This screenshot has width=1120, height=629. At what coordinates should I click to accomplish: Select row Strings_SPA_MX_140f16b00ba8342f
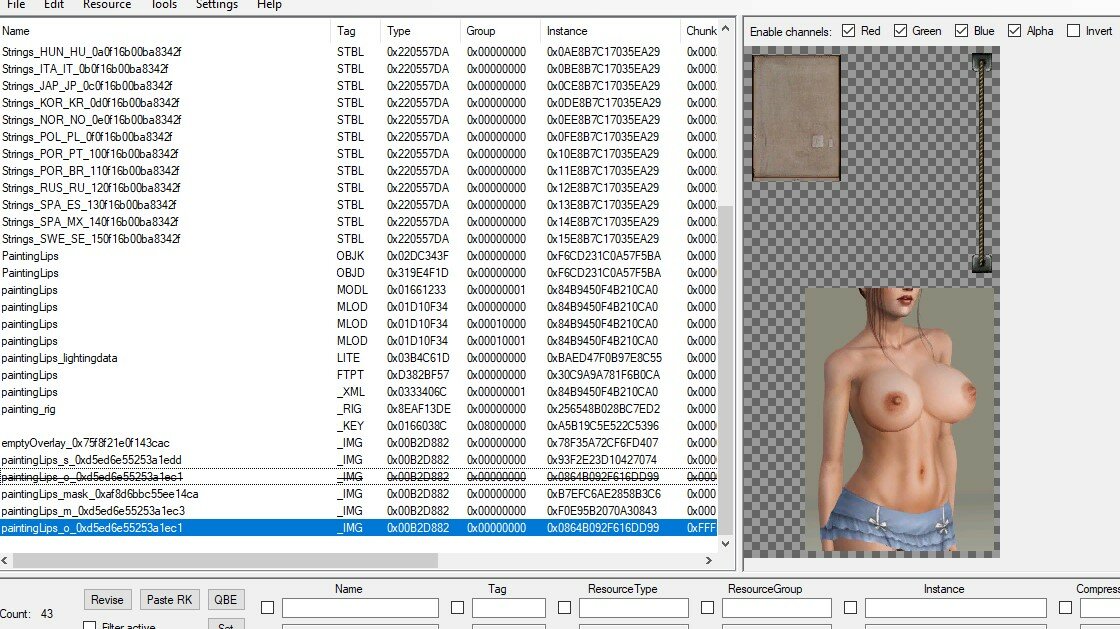[x=359, y=222]
